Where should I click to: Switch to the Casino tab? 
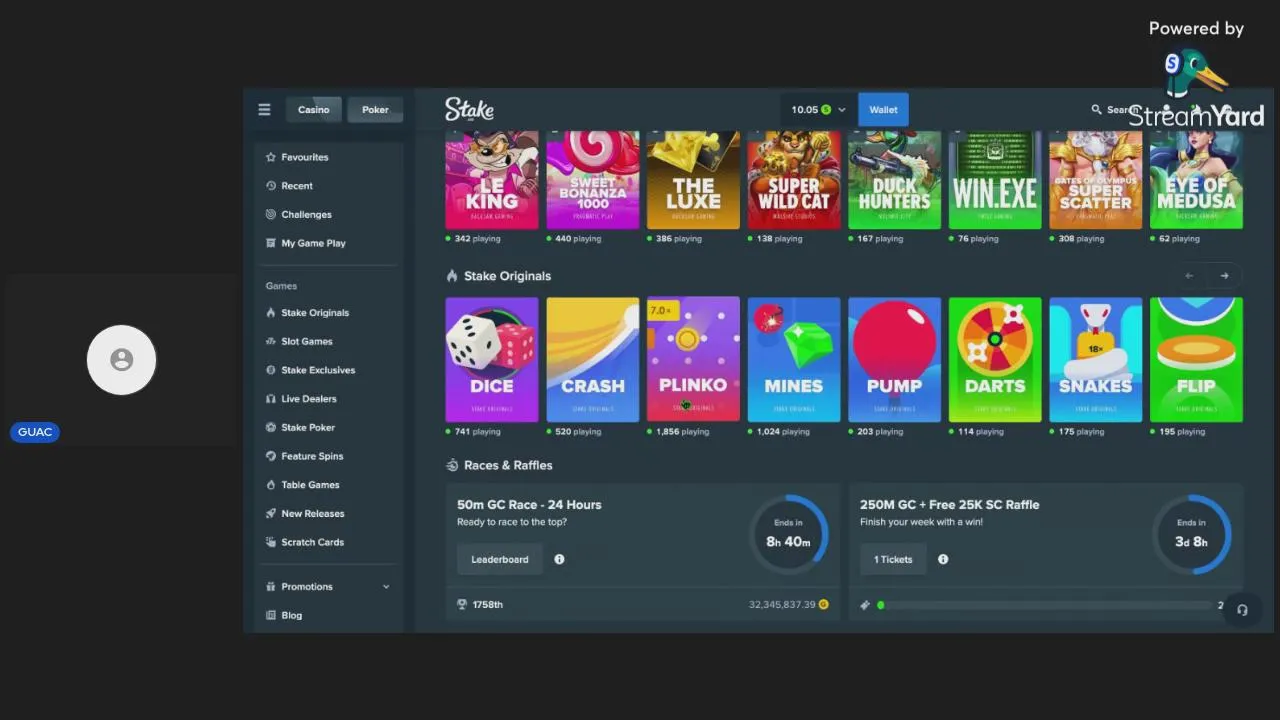(313, 110)
